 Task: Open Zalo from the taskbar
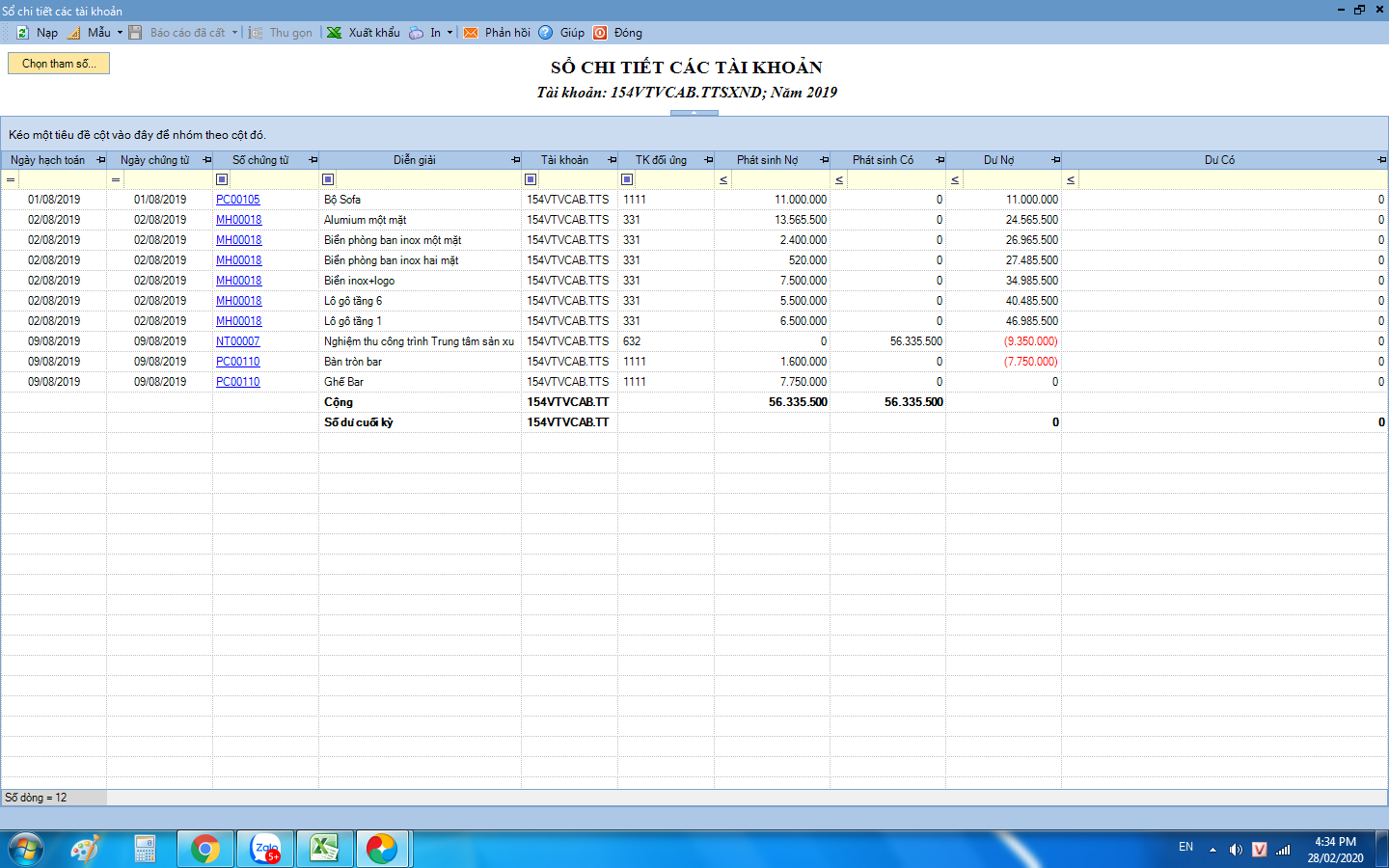(265, 849)
